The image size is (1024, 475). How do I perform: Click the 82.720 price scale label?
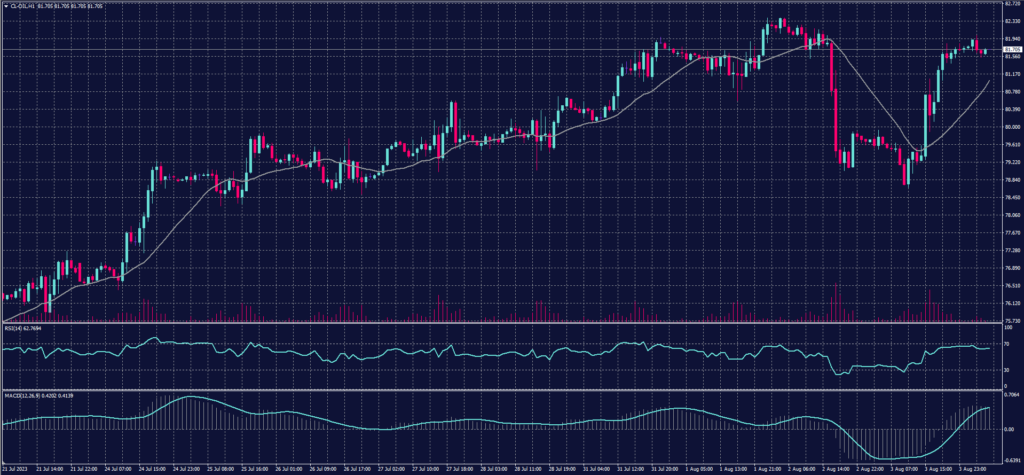tap(1009, 4)
